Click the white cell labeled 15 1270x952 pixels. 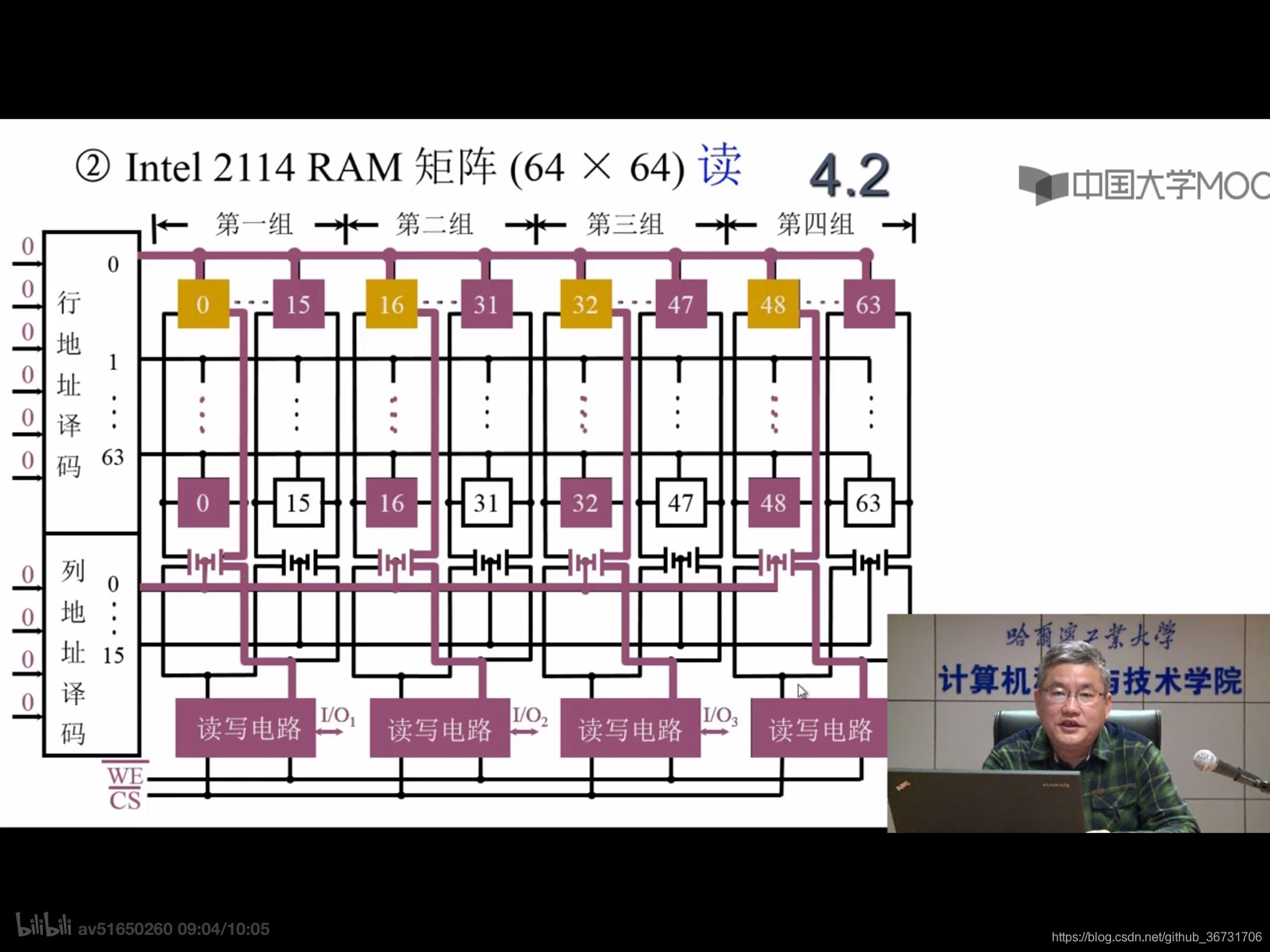pos(298,503)
